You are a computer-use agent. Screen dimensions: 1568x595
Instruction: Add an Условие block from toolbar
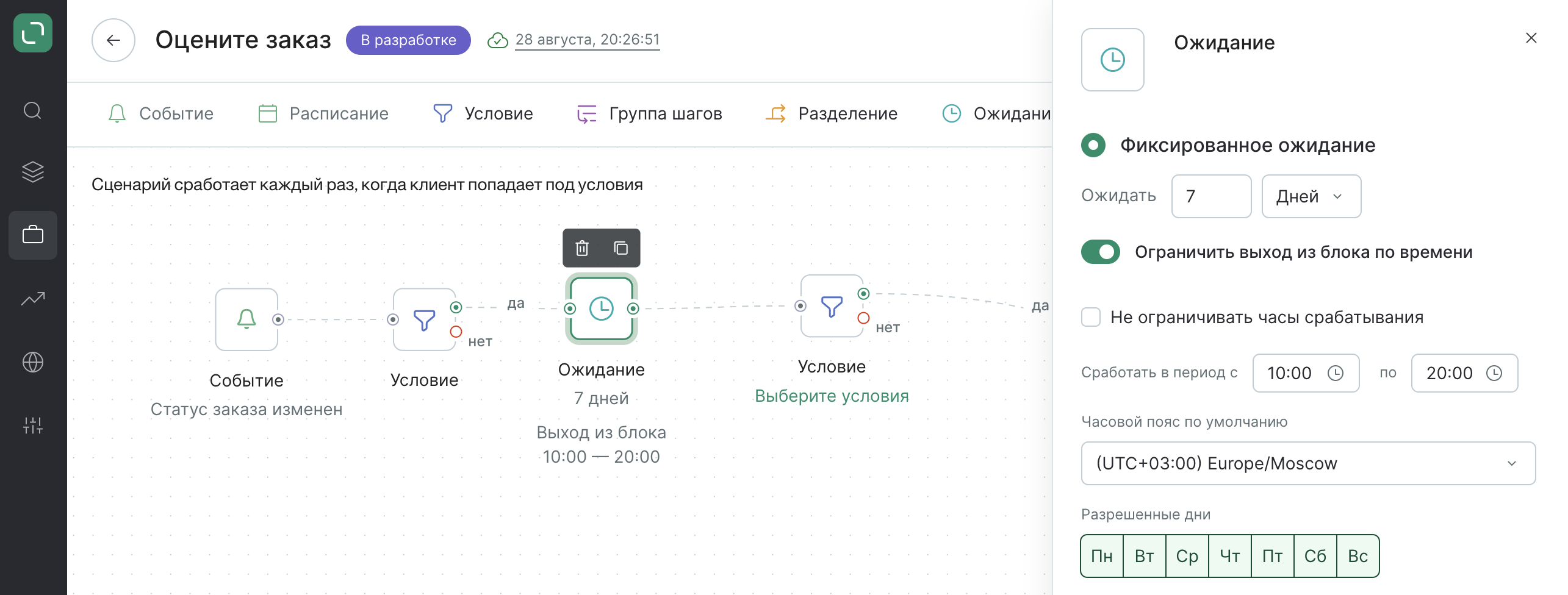(x=483, y=113)
